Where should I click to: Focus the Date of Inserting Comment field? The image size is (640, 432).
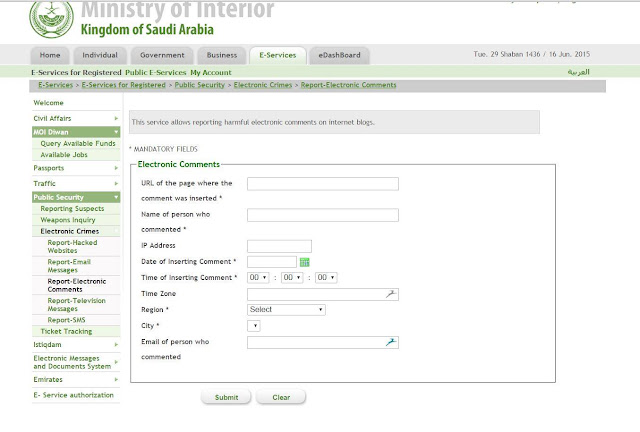click(x=272, y=262)
